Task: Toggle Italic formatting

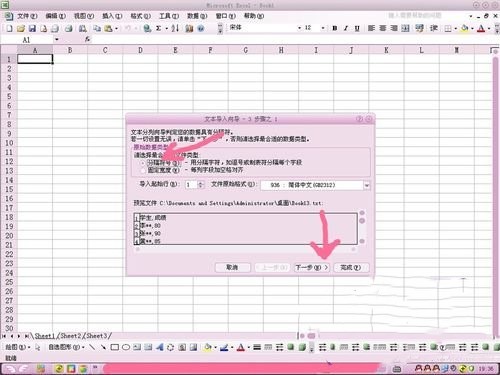Action: [346, 28]
